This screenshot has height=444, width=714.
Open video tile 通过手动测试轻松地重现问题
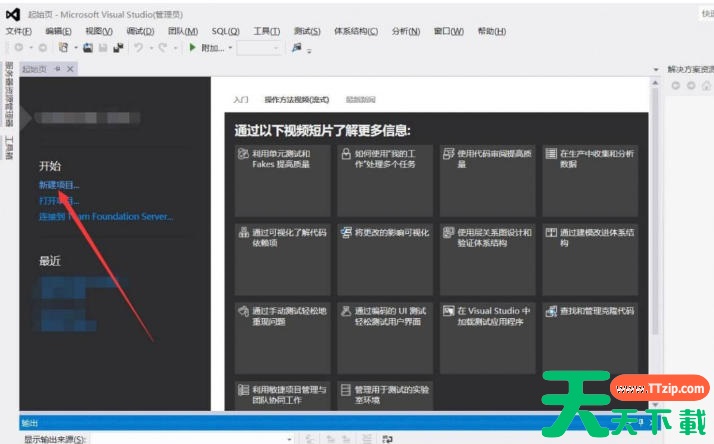pos(282,338)
